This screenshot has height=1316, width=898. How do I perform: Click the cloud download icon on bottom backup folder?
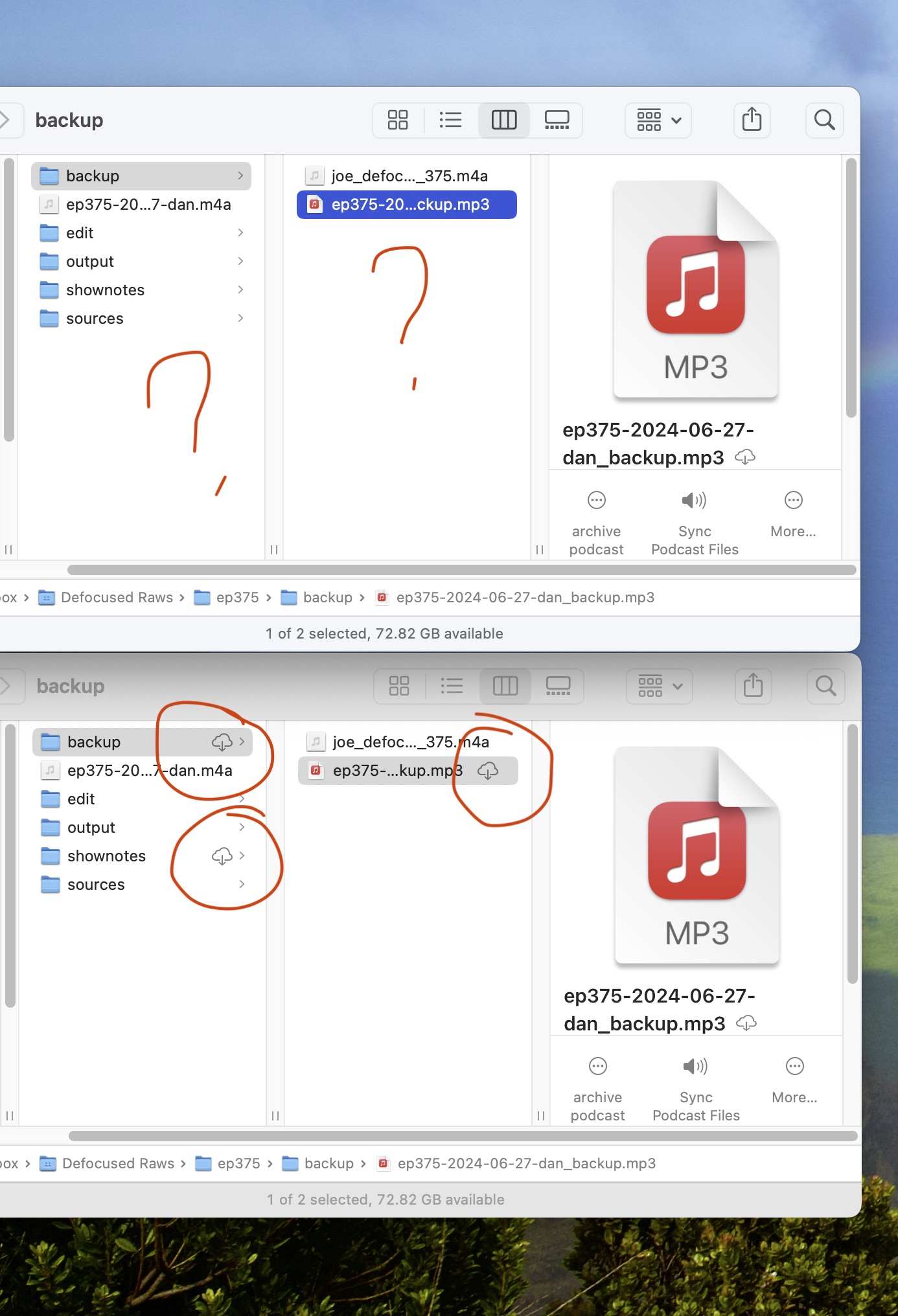pyautogui.click(x=222, y=742)
